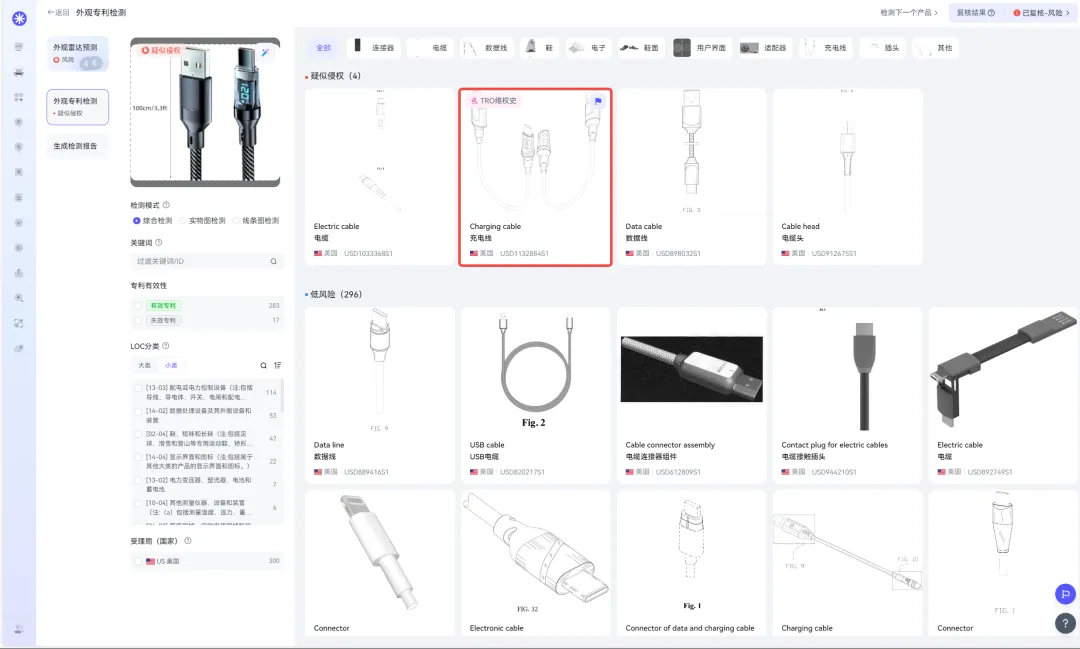Filter by 数据线 category

tap(487, 48)
